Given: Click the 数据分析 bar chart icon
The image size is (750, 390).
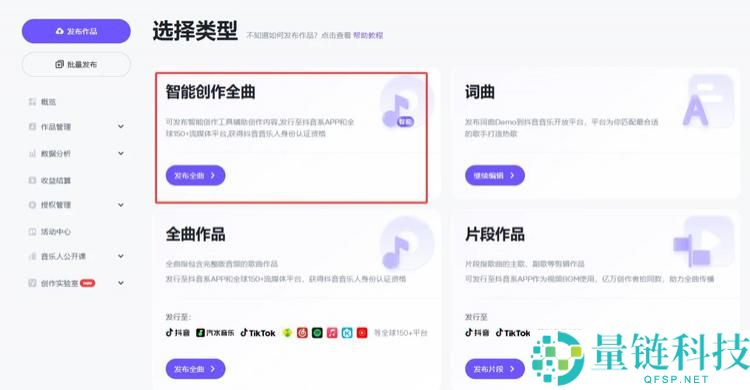Looking at the screenshot, I should tap(32, 154).
